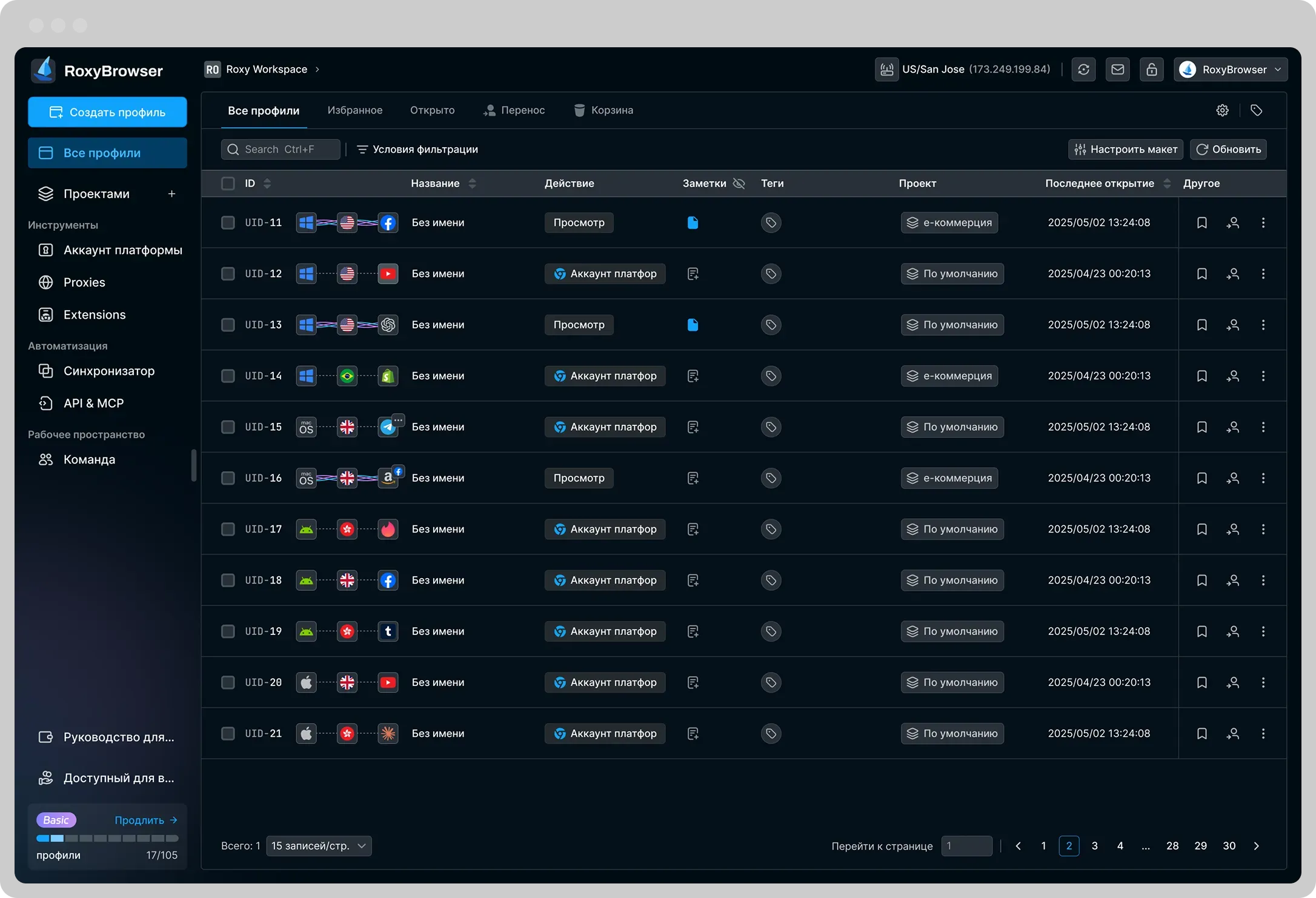Check the UID-12 row checkbox

(228, 274)
